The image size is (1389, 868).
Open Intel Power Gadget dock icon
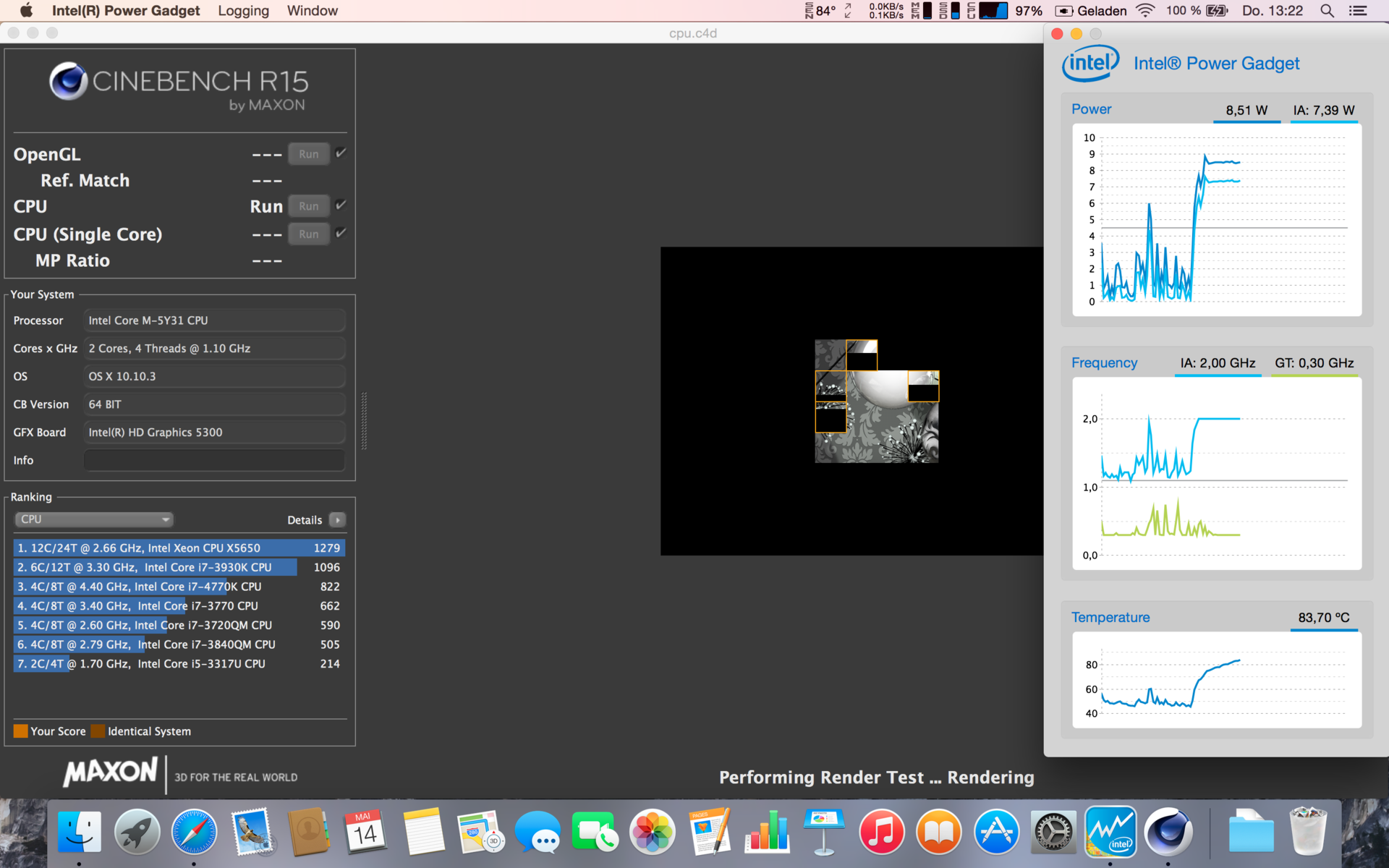click(x=1110, y=832)
